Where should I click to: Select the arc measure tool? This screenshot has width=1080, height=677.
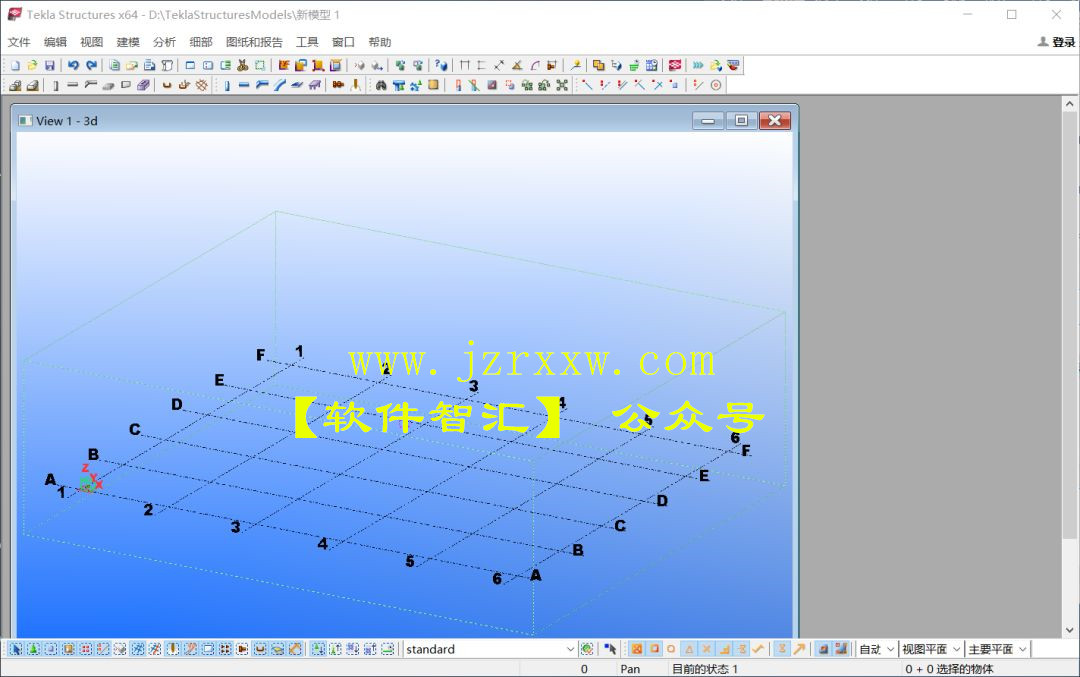(535, 65)
